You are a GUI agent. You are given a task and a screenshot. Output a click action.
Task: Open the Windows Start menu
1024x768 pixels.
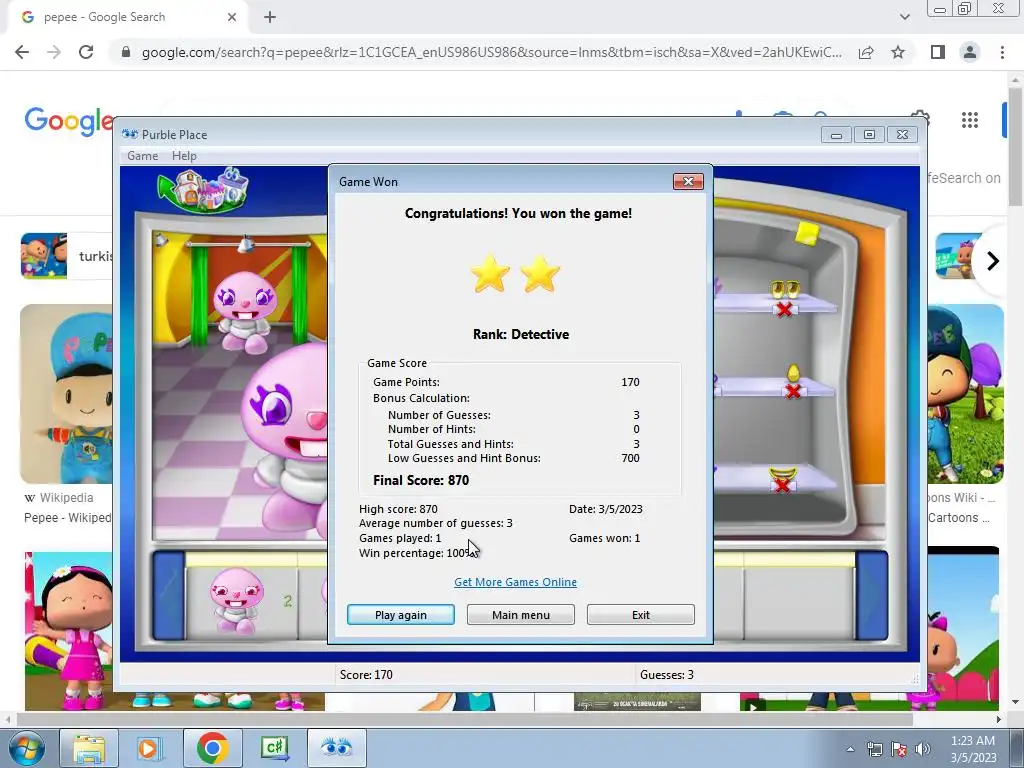pyautogui.click(x=26, y=748)
